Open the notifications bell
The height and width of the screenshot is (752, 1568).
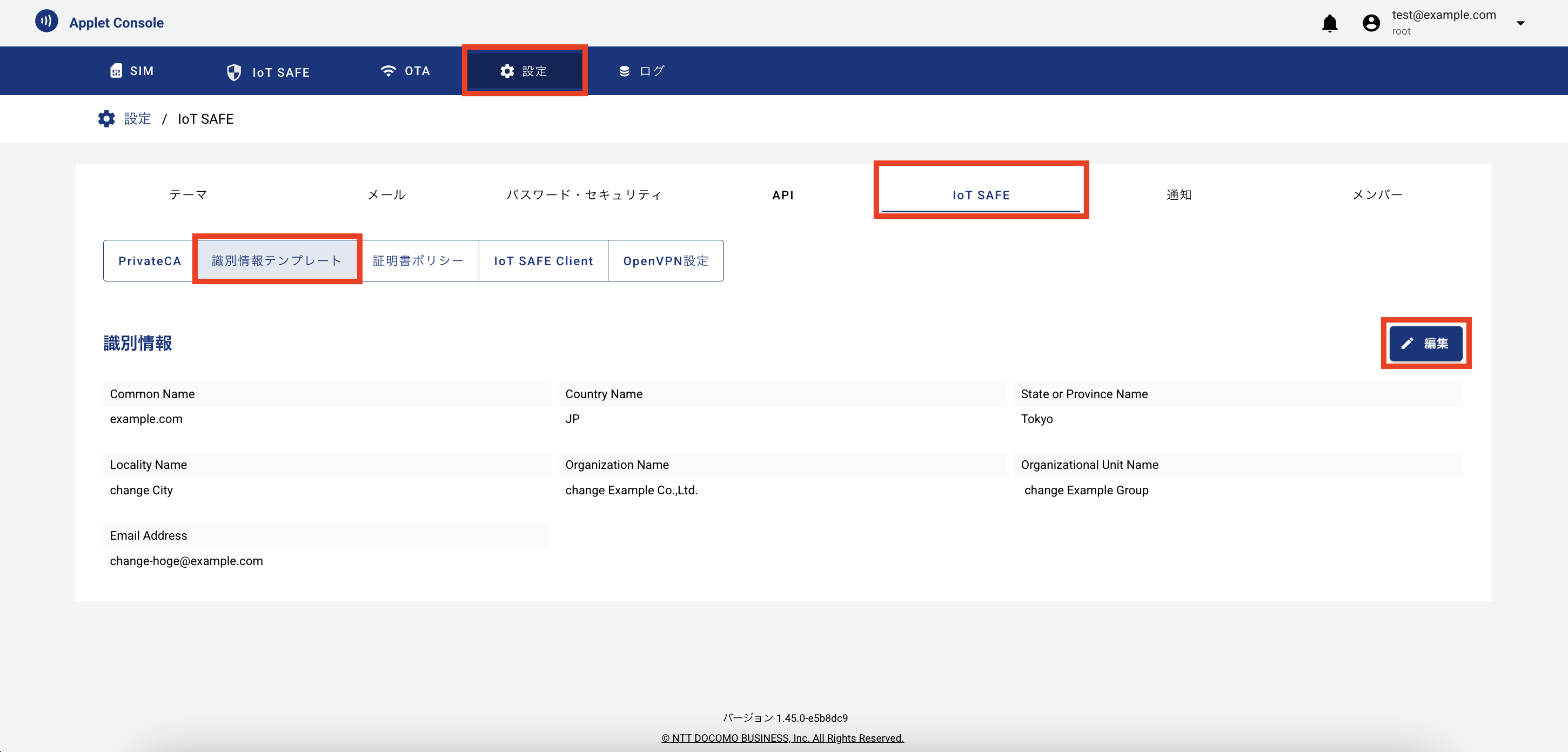click(x=1329, y=23)
